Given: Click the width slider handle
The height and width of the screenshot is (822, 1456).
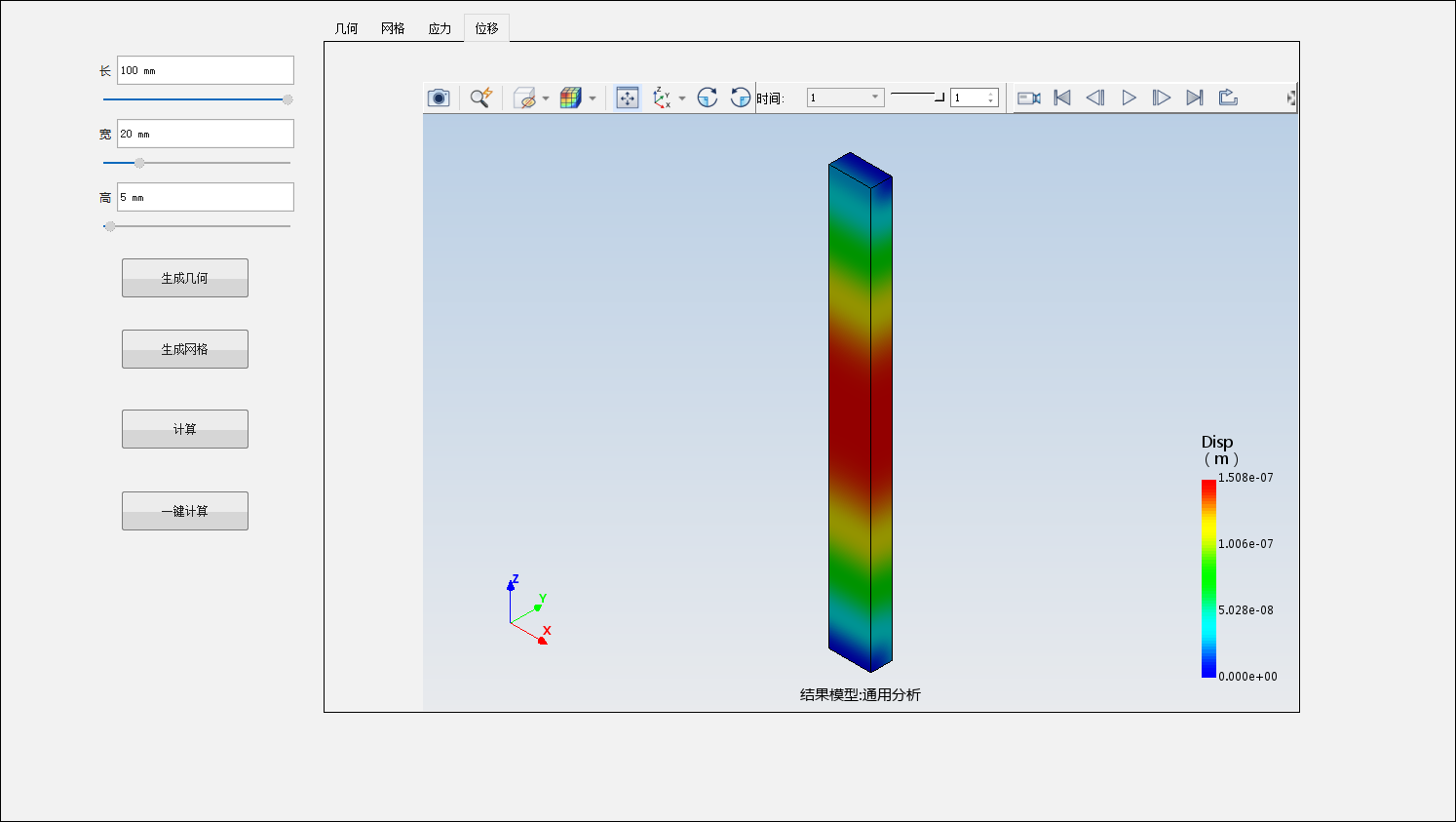Looking at the screenshot, I should coord(139,163).
